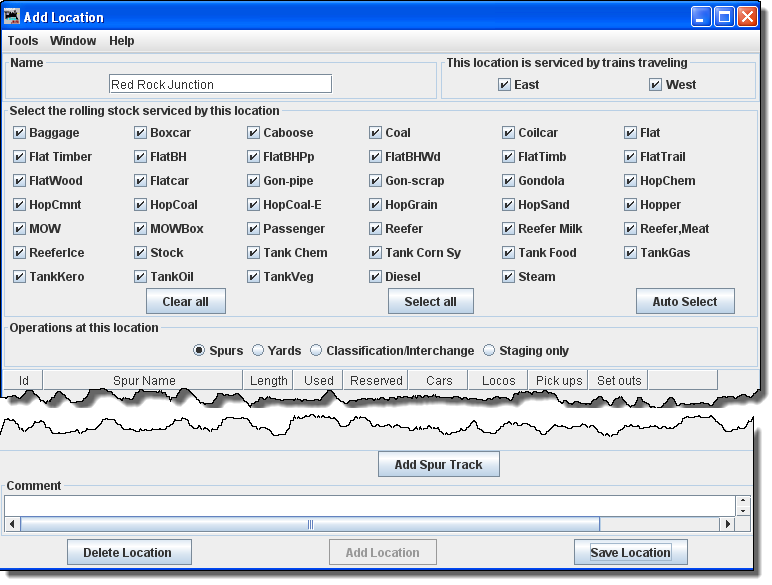Click the Save Location button
Image resolution: width=772 pixels, height=585 pixels.
pos(630,552)
